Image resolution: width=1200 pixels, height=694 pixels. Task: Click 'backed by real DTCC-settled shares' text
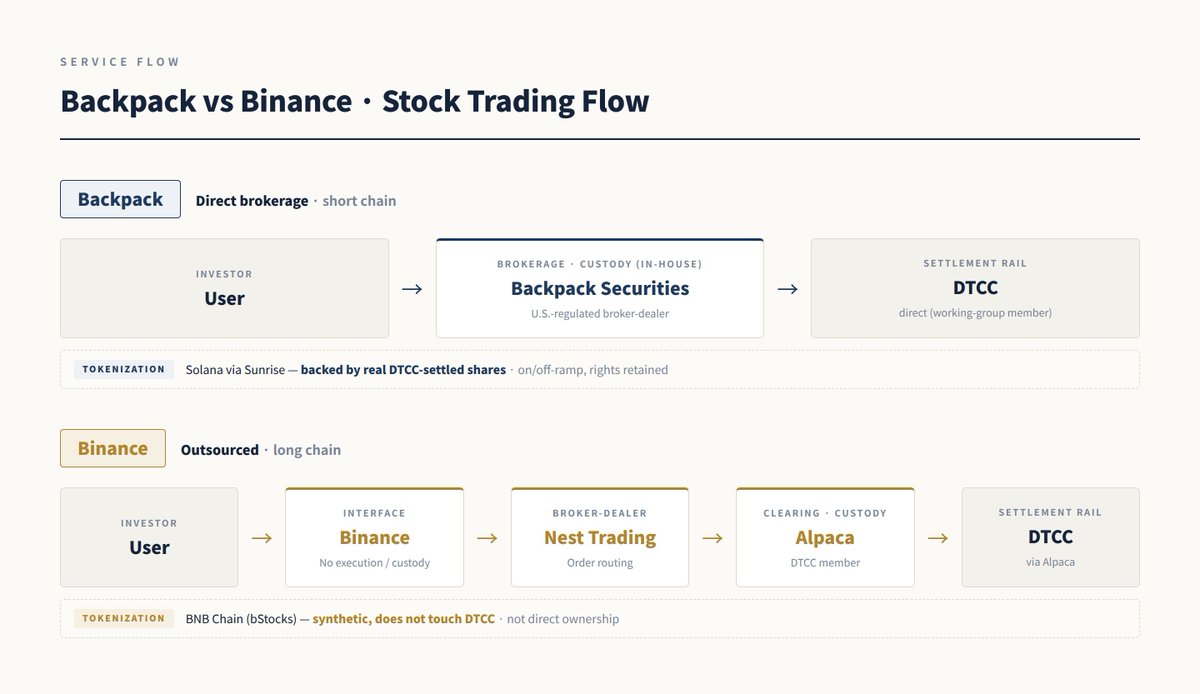click(403, 369)
